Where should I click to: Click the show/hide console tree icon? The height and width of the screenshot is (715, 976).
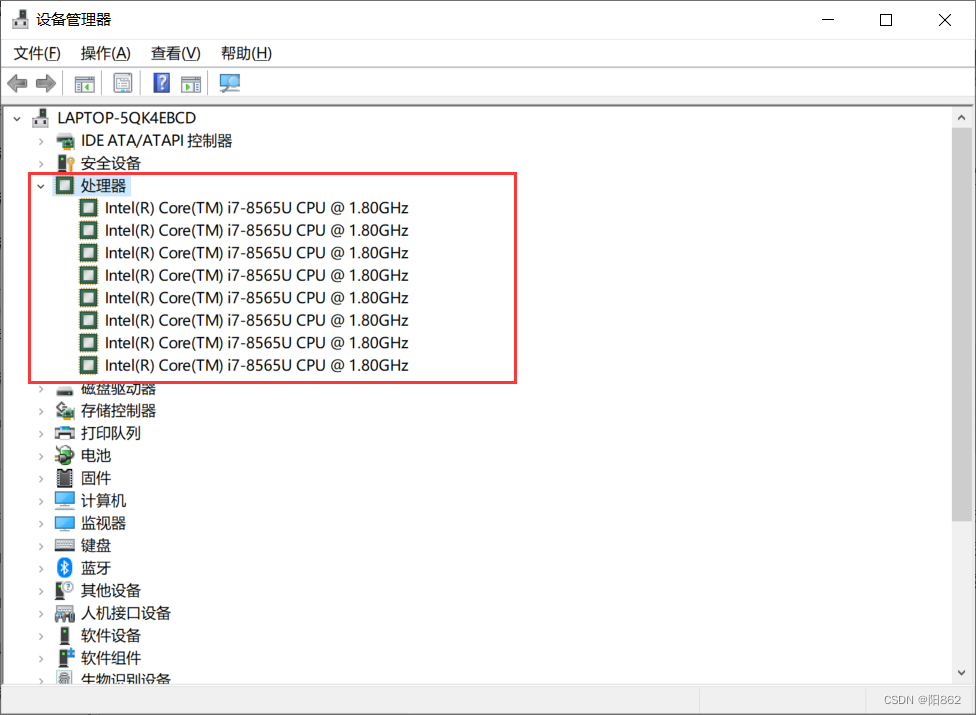[x=84, y=83]
